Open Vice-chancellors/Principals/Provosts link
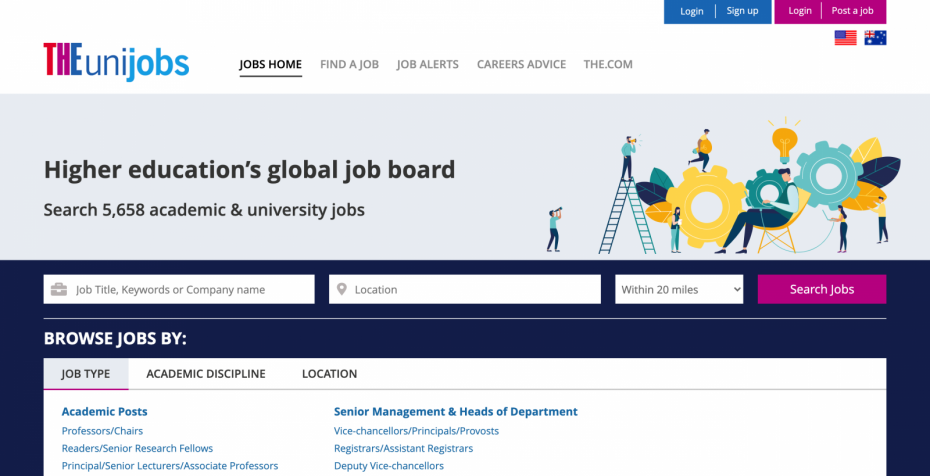This screenshot has width=930, height=476. click(416, 431)
